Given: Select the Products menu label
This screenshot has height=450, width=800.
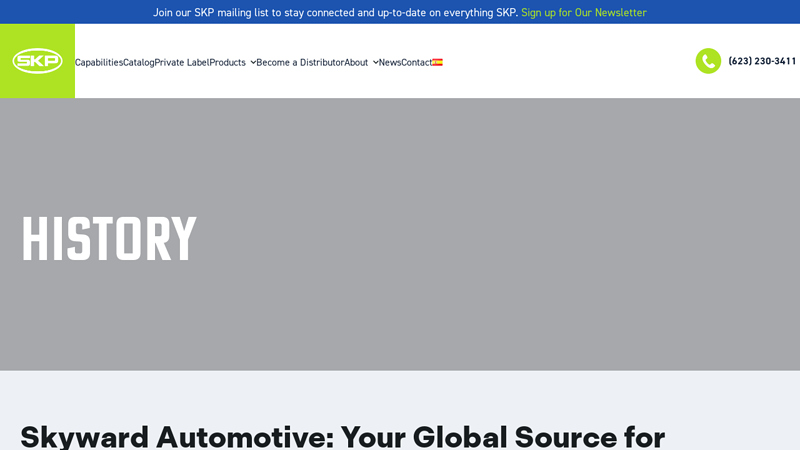Looking at the screenshot, I should [227, 62].
